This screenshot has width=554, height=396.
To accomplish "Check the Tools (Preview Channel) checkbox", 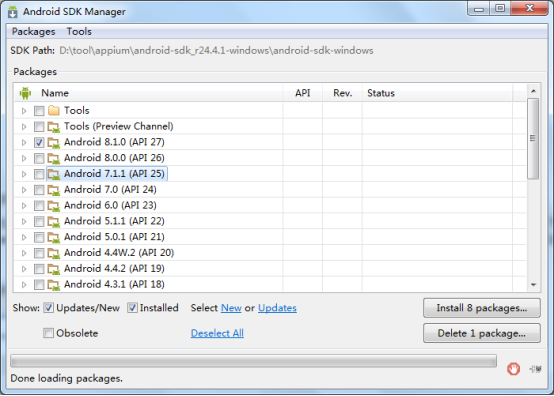I will (x=39, y=127).
